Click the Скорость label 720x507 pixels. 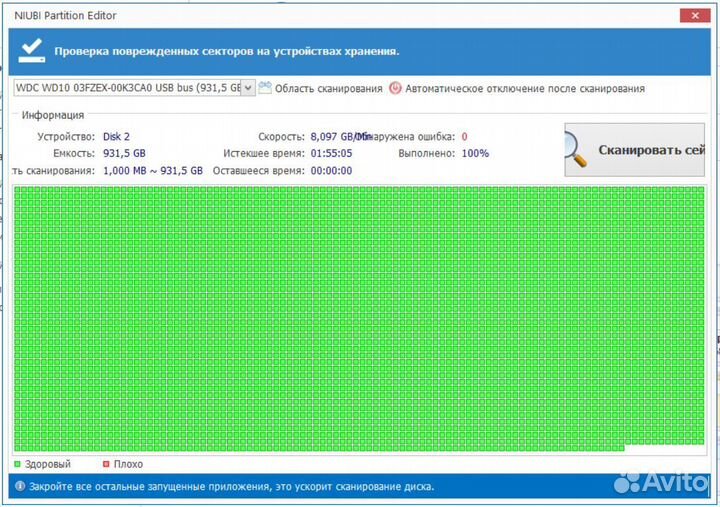(x=281, y=137)
